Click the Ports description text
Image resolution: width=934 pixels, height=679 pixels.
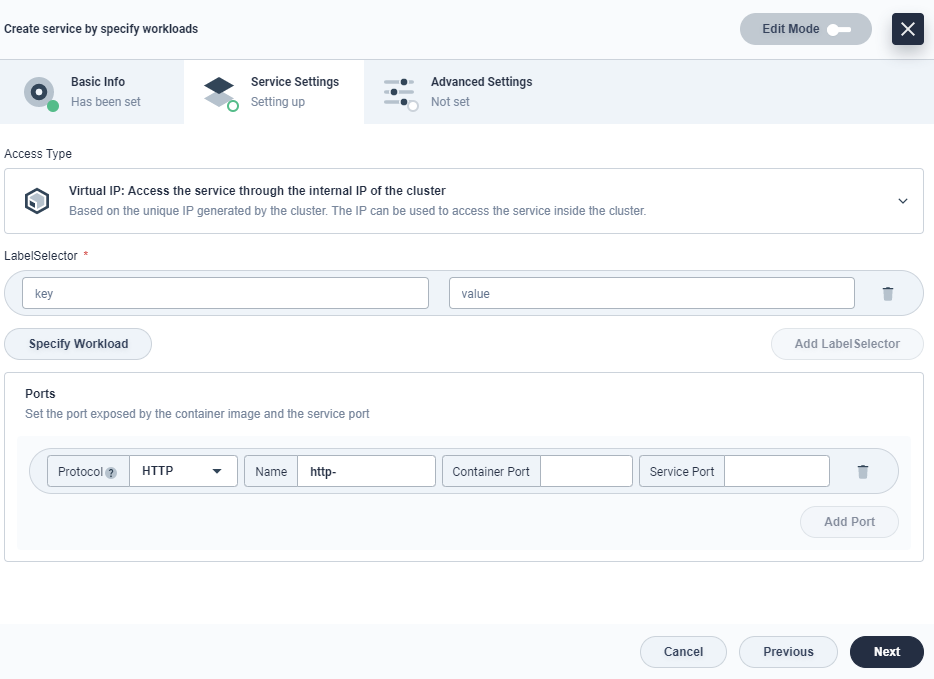[197, 413]
